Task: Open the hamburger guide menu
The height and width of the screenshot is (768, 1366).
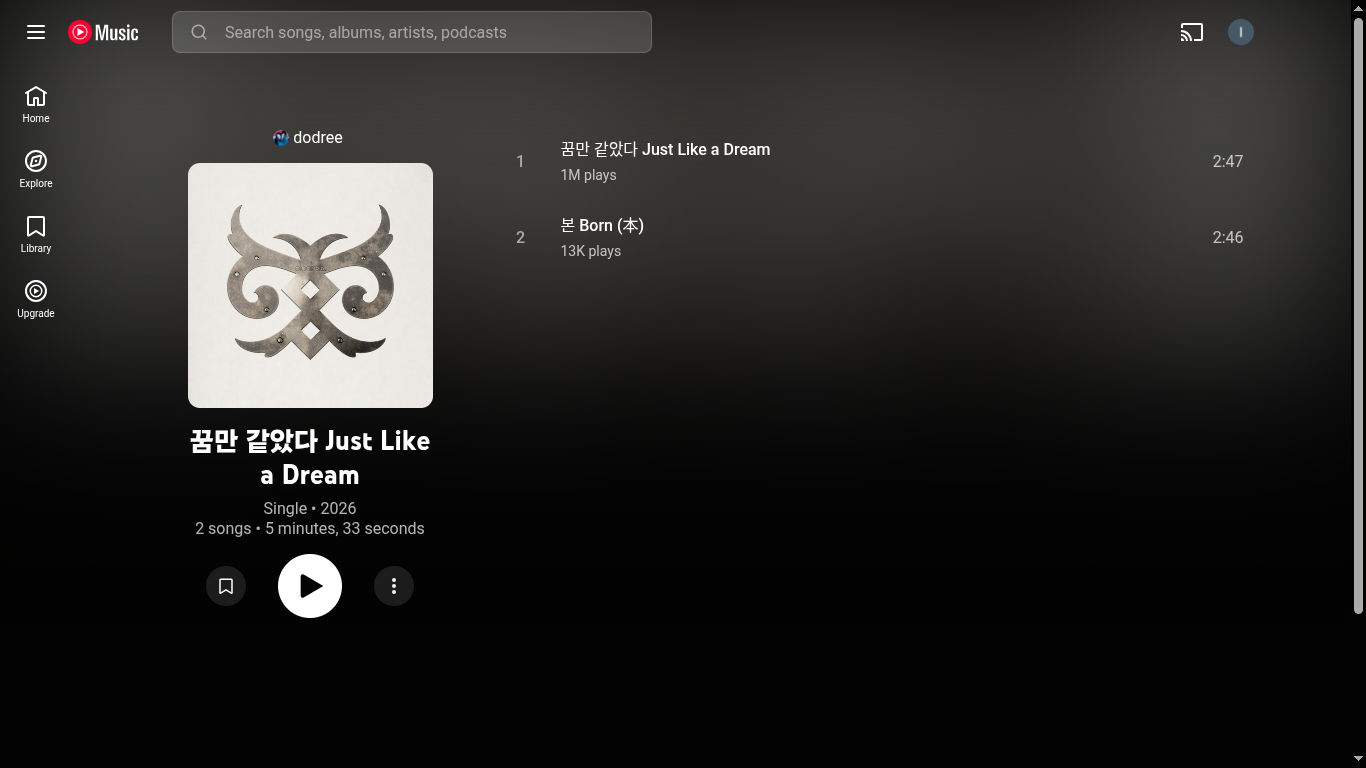Action: pos(36,32)
